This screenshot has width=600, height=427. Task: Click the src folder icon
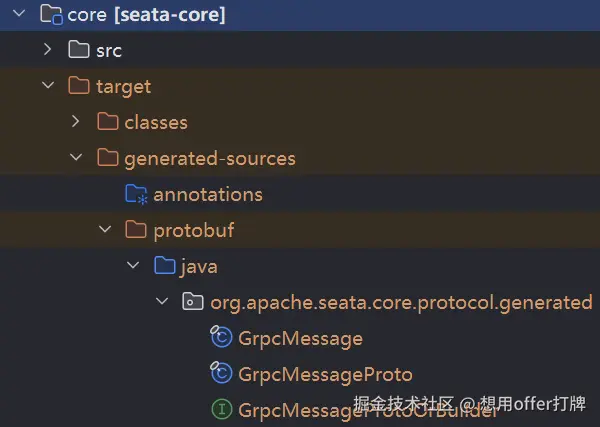pos(78,50)
